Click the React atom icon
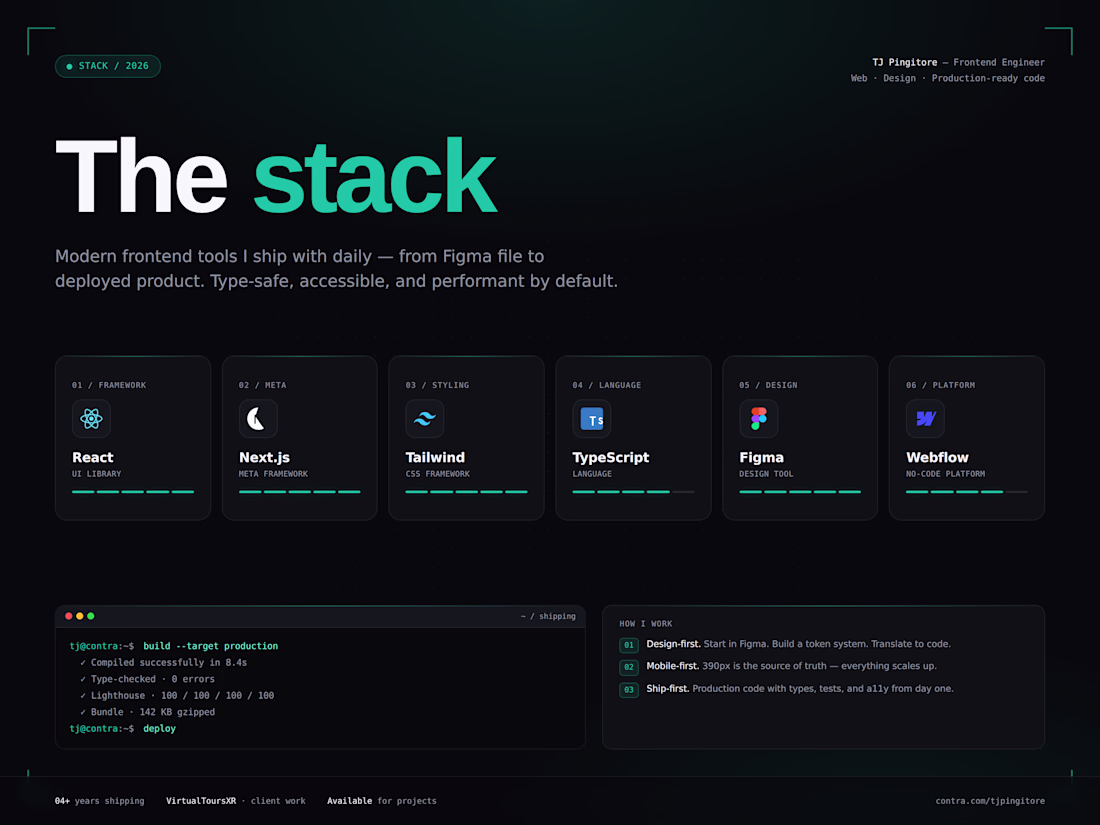1100x825 pixels. click(91, 419)
